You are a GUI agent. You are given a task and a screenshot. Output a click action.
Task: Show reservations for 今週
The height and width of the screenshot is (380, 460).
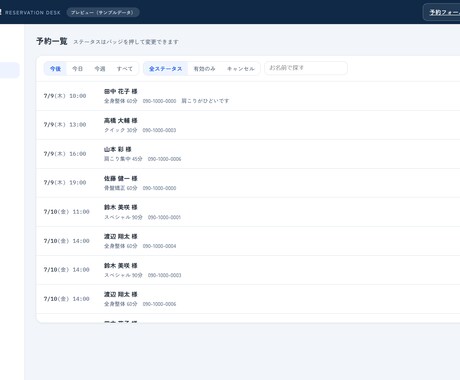click(x=100, y=69)
